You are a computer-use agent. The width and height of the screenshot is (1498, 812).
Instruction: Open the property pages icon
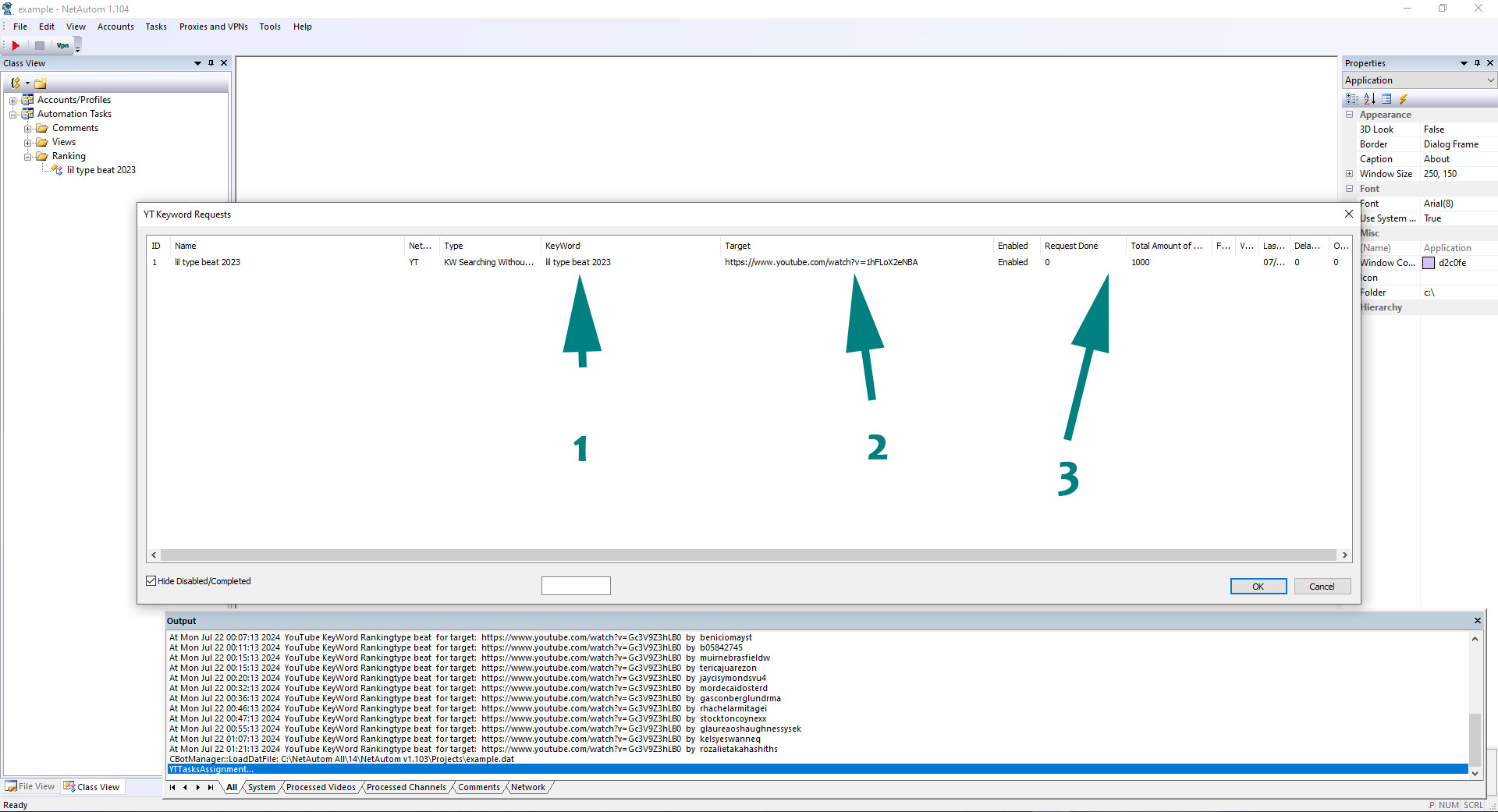[x=1386, y=99]
